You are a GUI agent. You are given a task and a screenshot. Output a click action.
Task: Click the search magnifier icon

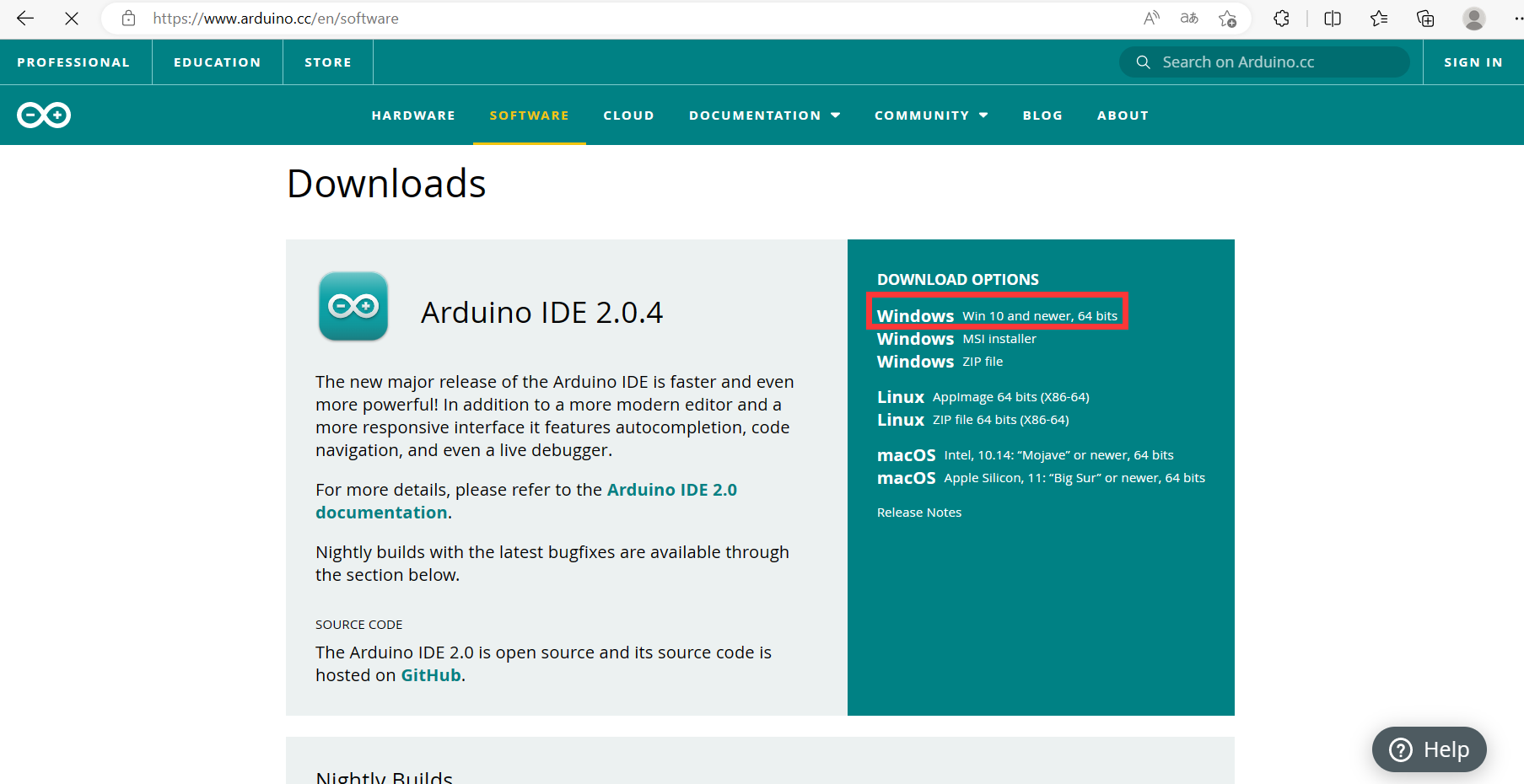point(1143,62)
